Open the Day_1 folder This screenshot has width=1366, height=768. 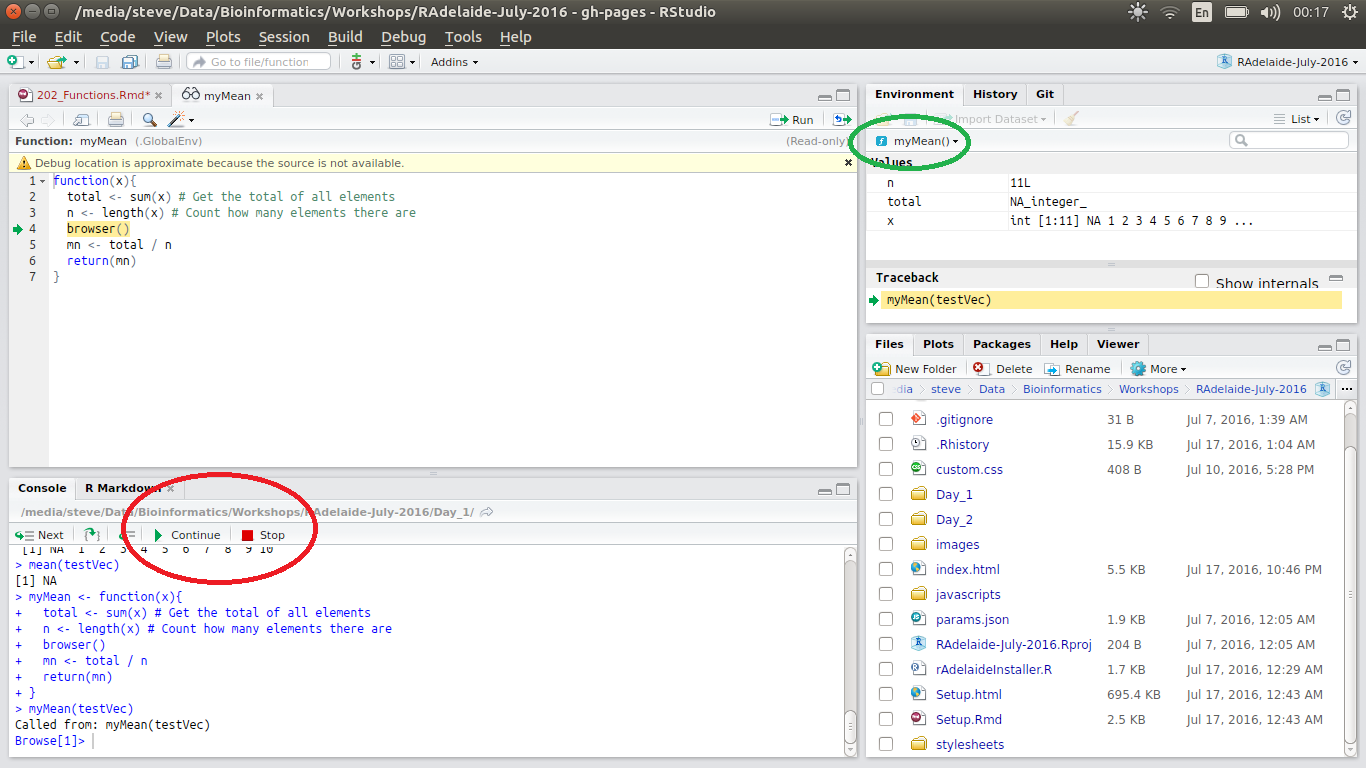954,494
